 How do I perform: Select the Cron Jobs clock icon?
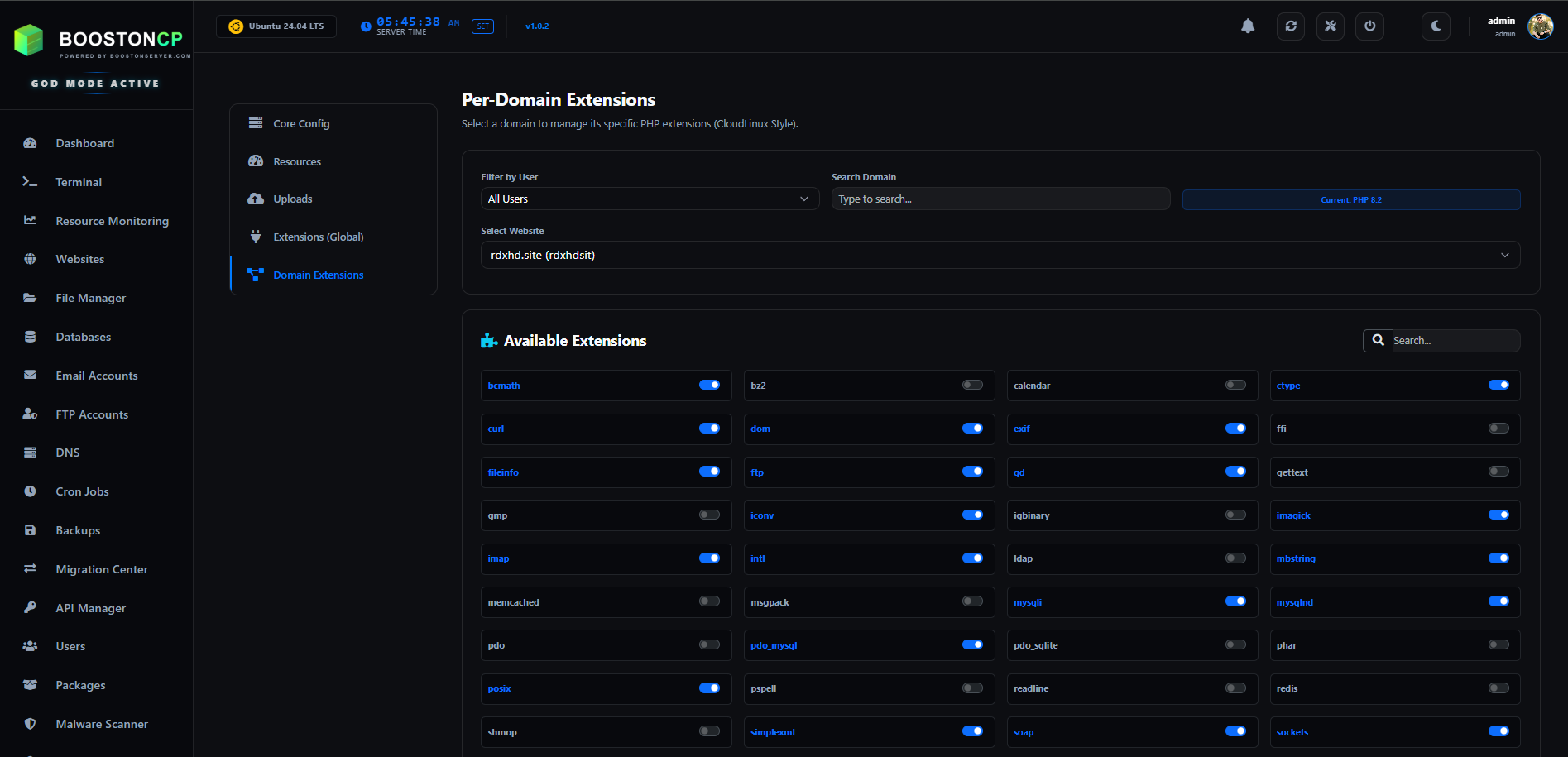(30, 491)
